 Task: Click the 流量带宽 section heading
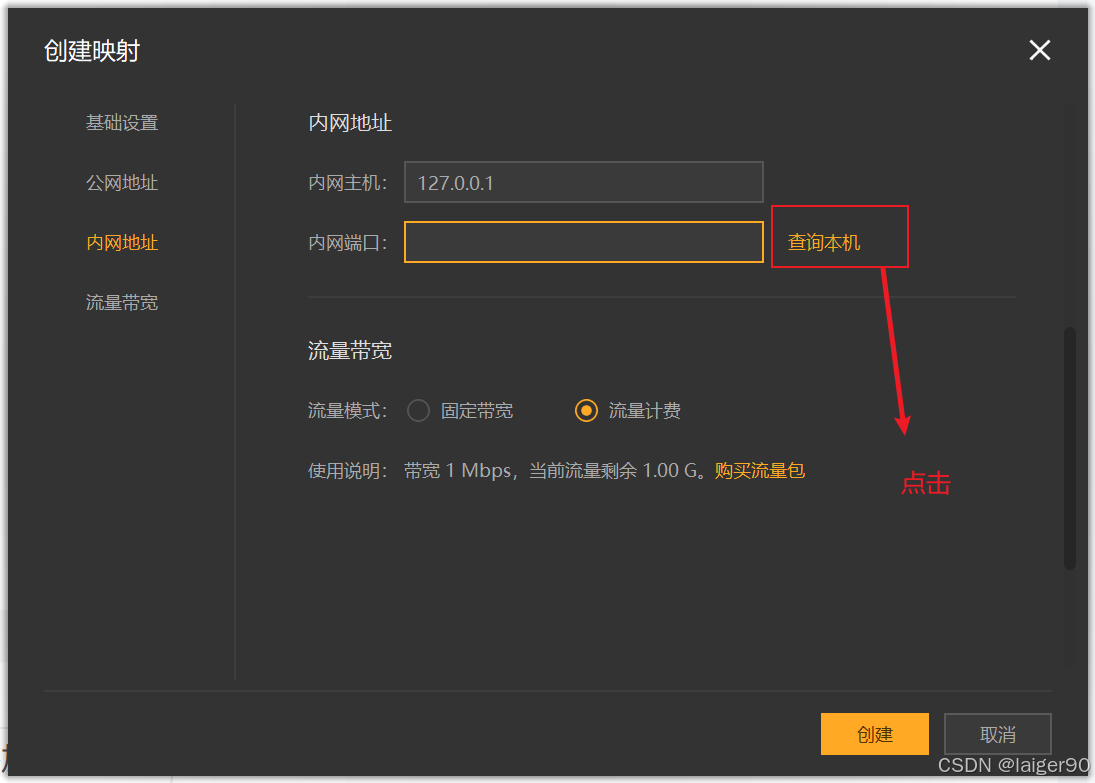[x=350, y=351]
